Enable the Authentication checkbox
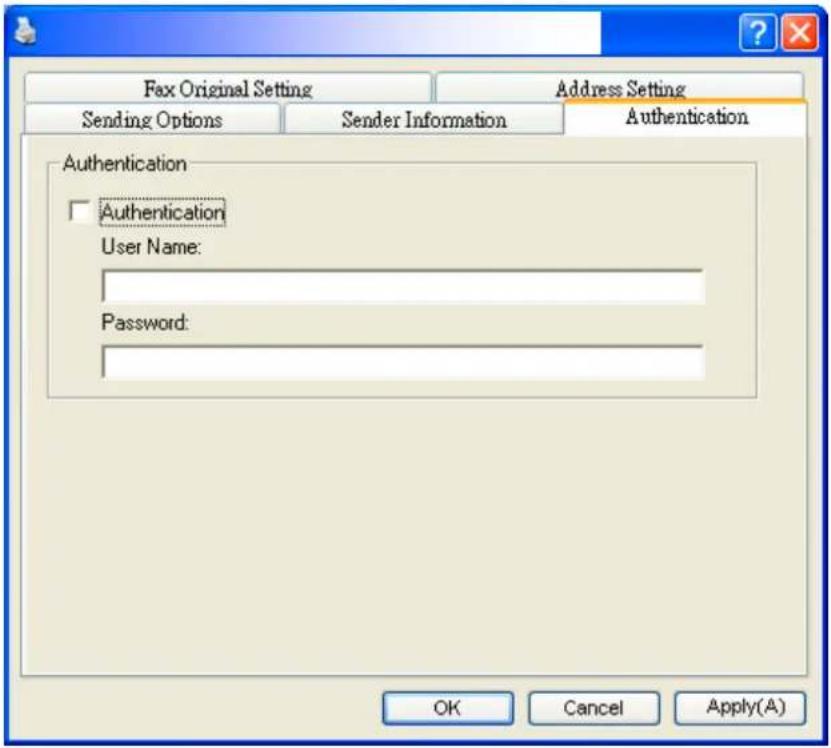The height and width of the screenshot is (748, 831). pyautogui.click(x=79, y=211)
